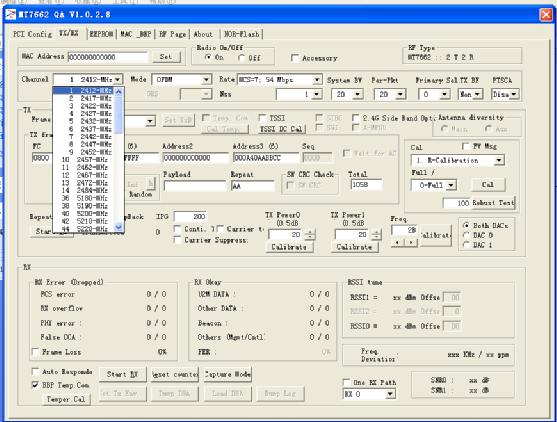Toggle the Accessory checkbox
This screenshot has height=422, width=557.
point(294,58)
